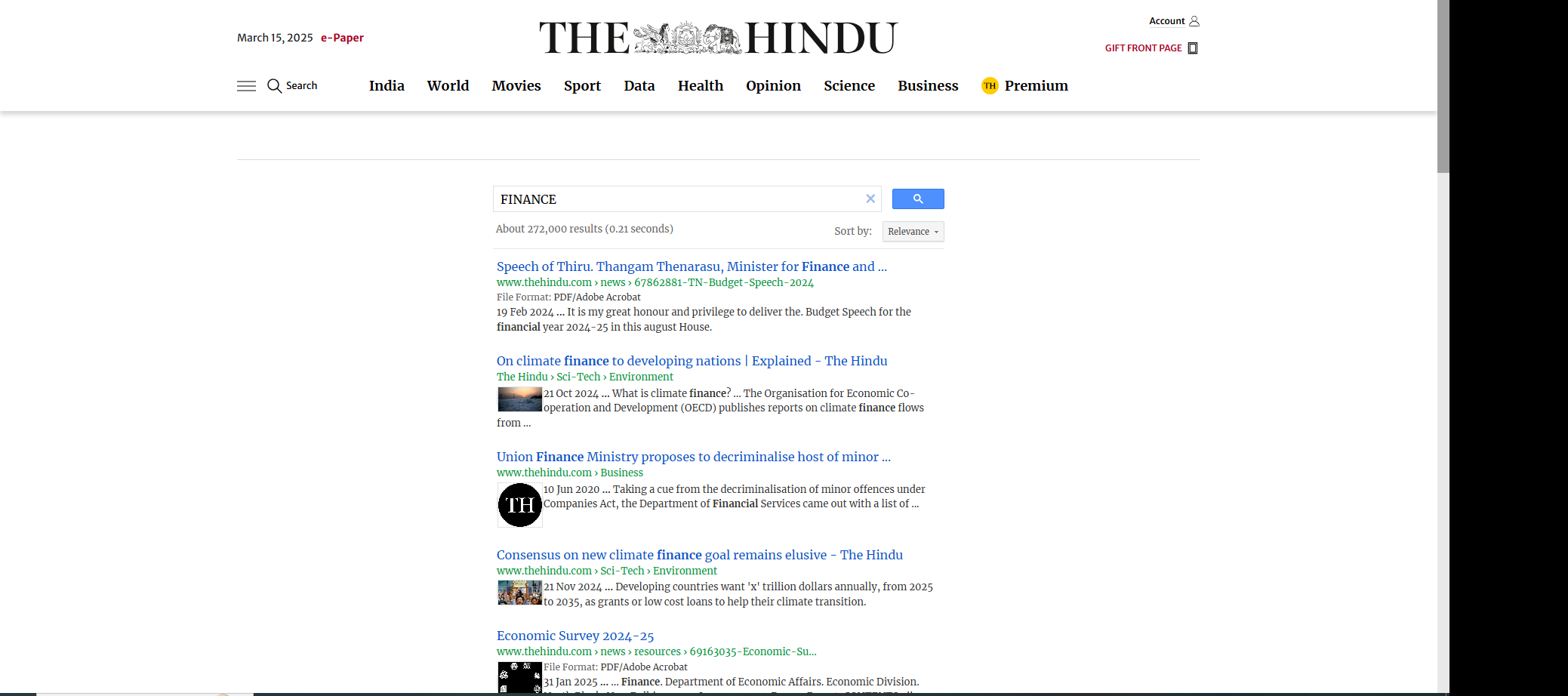Screen dimensions: 1568x696
Task: Open the hamburger menu icon
Action: click(x=246, y=86)
